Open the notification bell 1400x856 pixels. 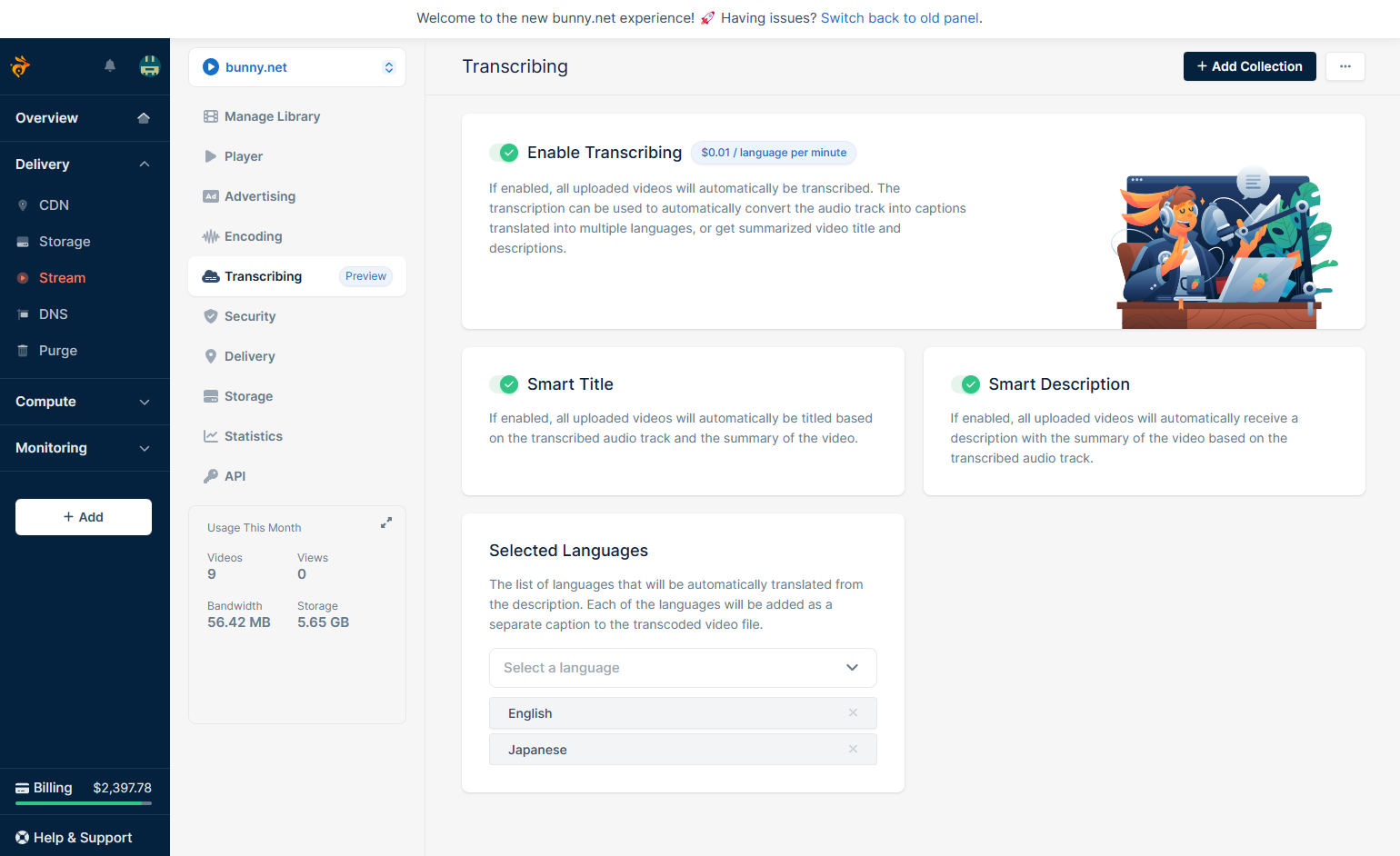point(109,65)
